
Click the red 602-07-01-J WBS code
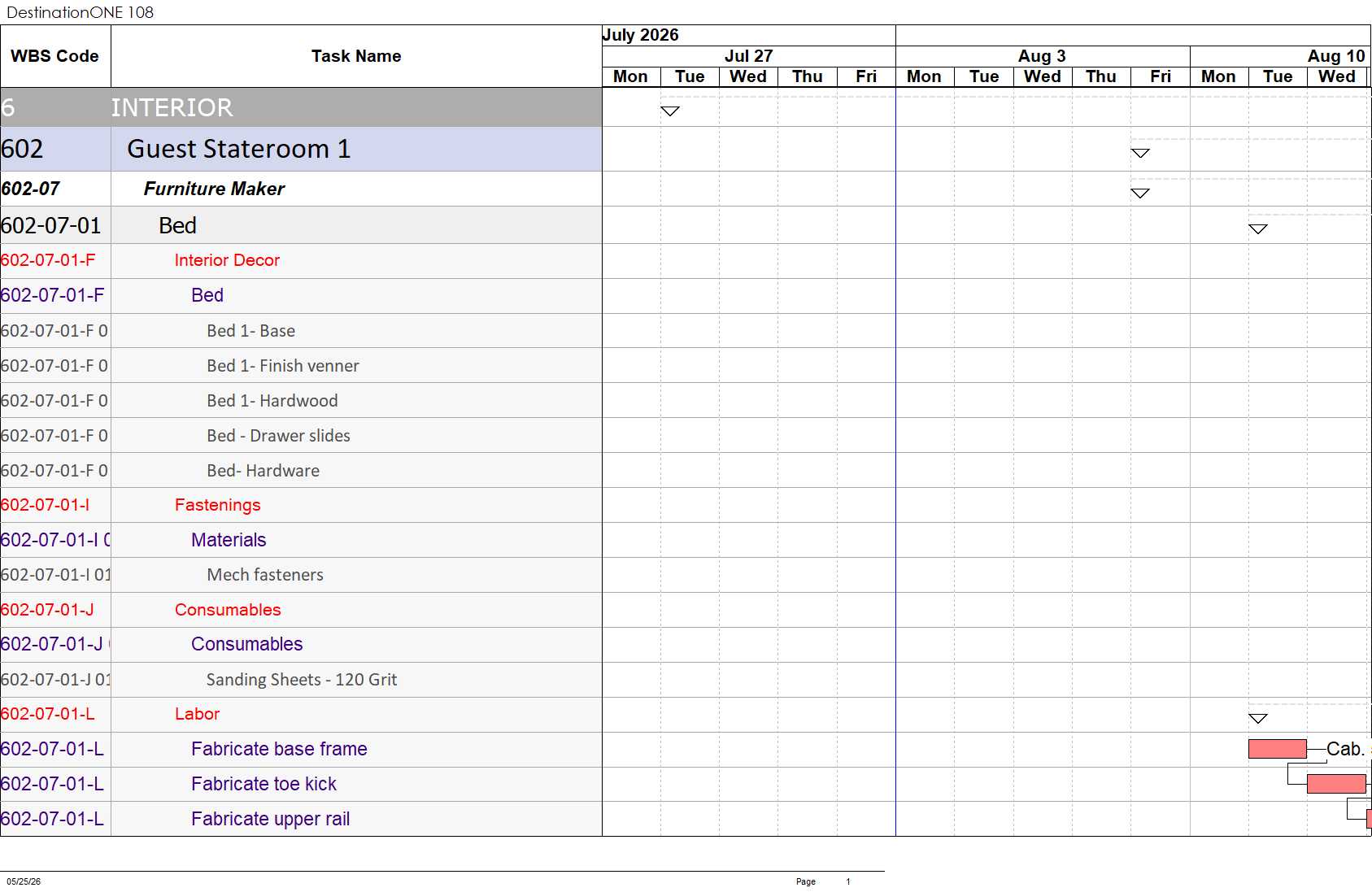point(47,610)
